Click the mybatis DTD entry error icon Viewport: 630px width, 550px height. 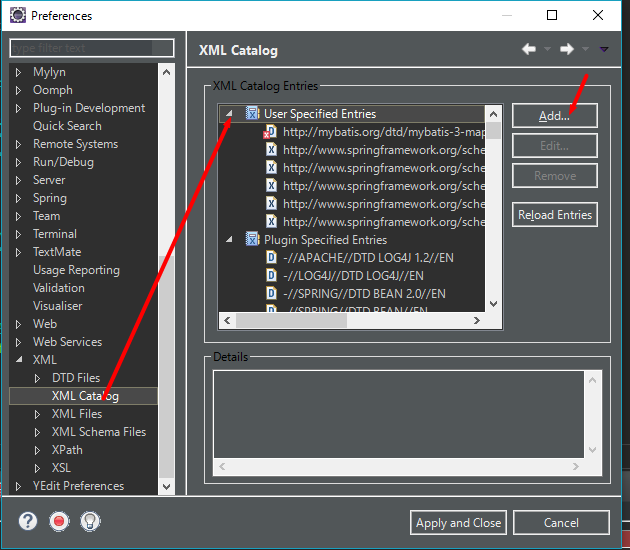coord(271,132)
